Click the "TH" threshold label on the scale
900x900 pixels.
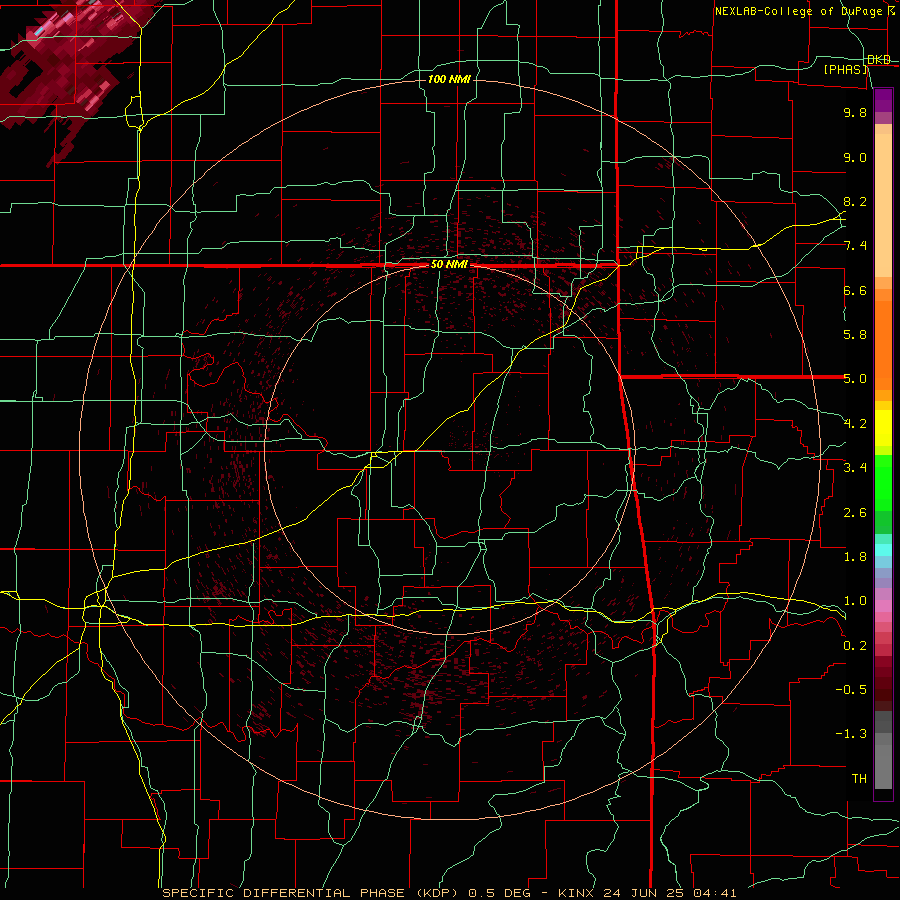(x=859, y=779)
